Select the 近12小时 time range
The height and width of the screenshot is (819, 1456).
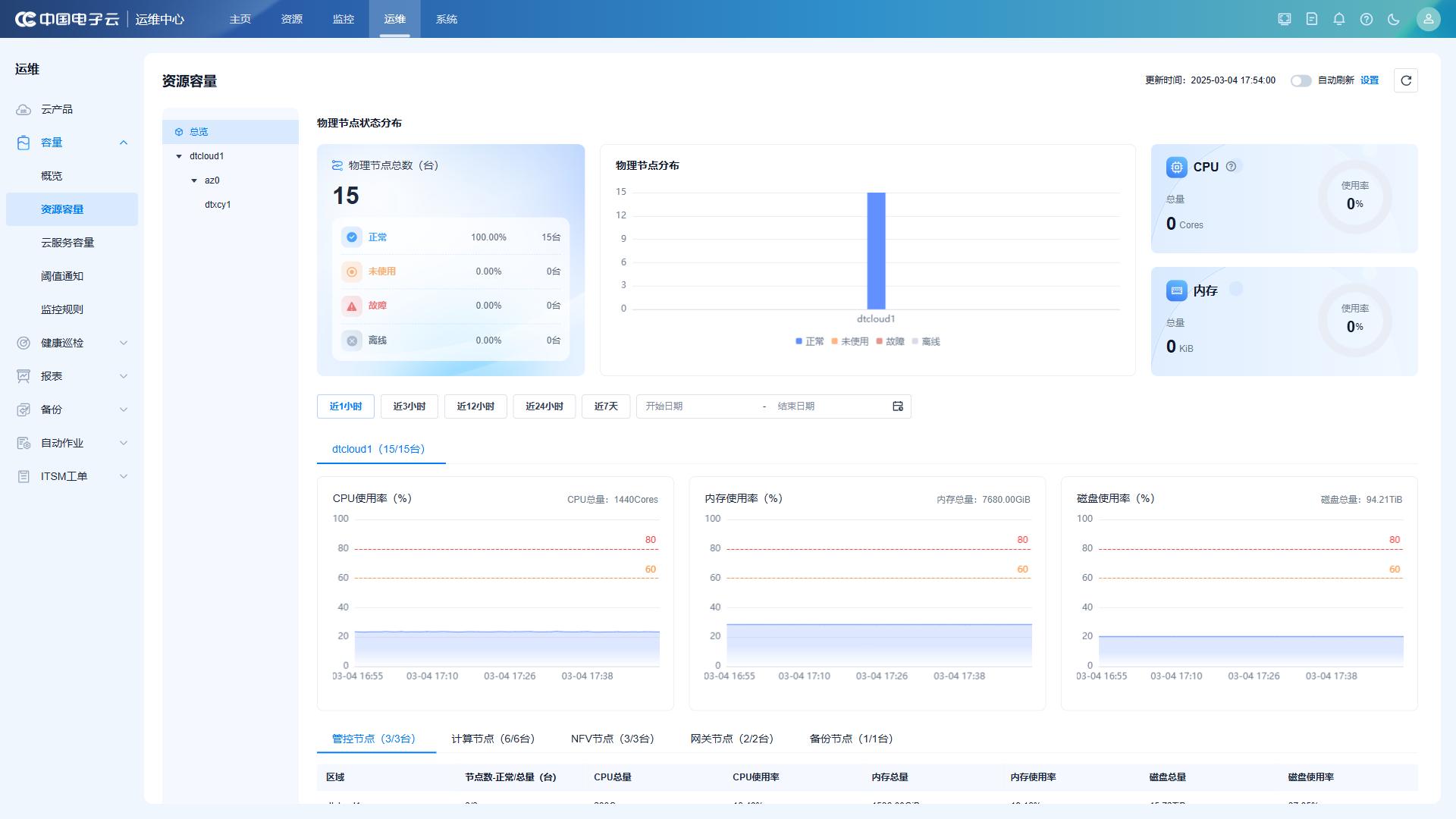point(475,406)
